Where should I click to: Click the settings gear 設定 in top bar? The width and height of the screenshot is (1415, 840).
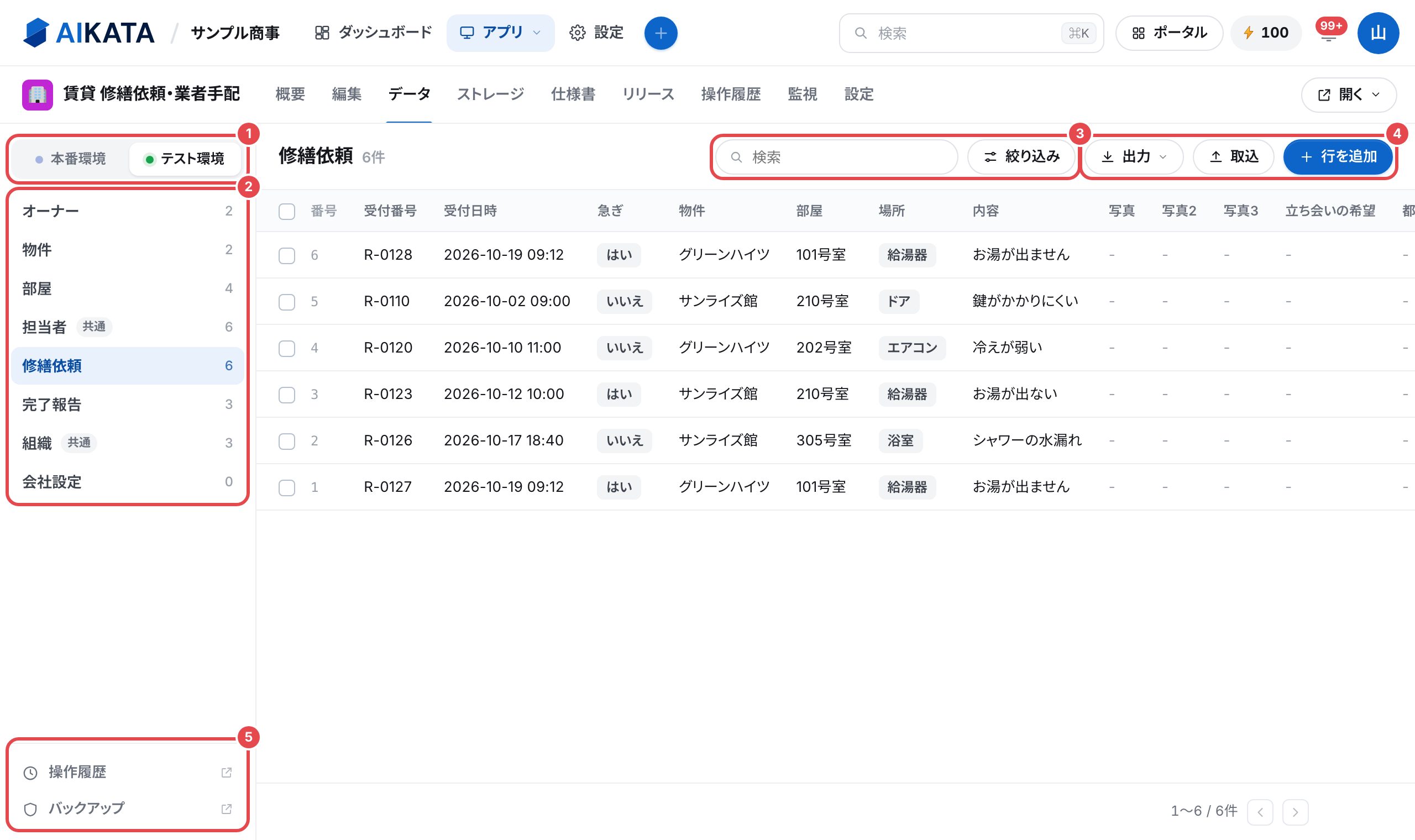click(596, 33)
